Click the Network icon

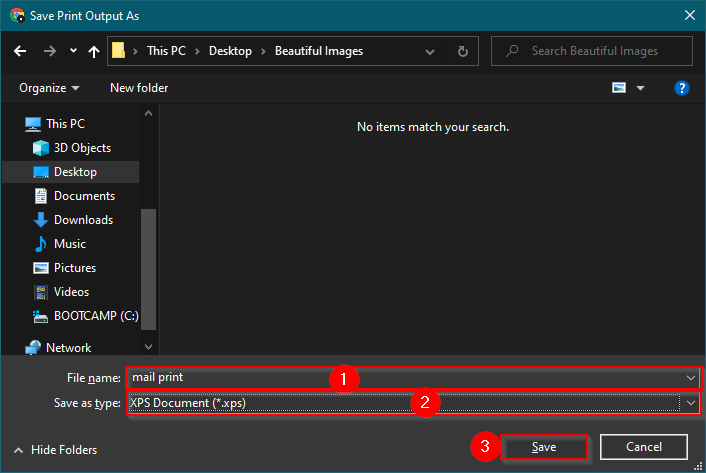33,348
